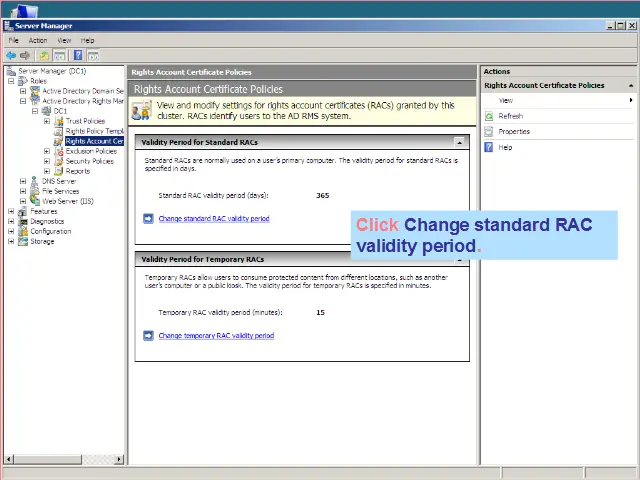The width and height of the screenshot is (640, 480).
Task: Click the arrow icon beside Change temporary RAC link
Action: tap(148, 336)
